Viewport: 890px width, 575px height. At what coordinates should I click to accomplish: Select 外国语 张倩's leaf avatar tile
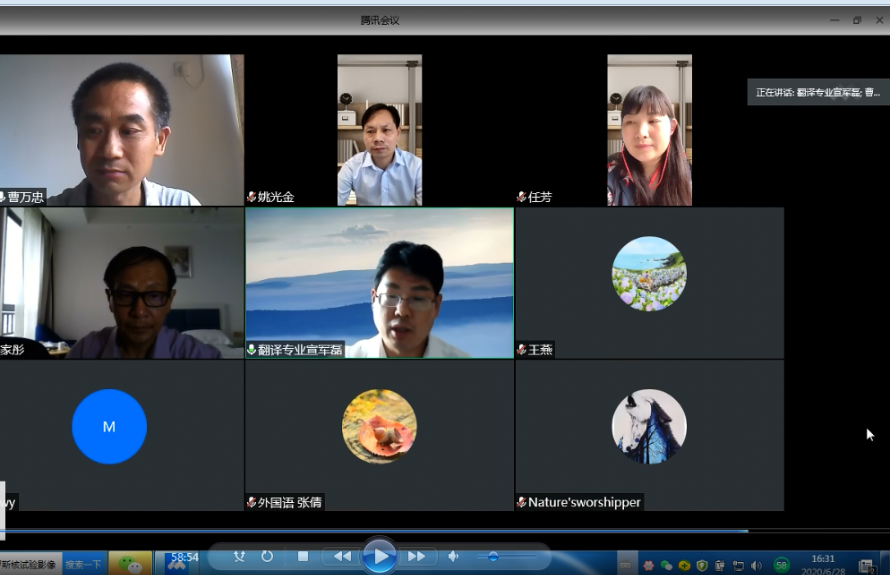coord(379,426)
